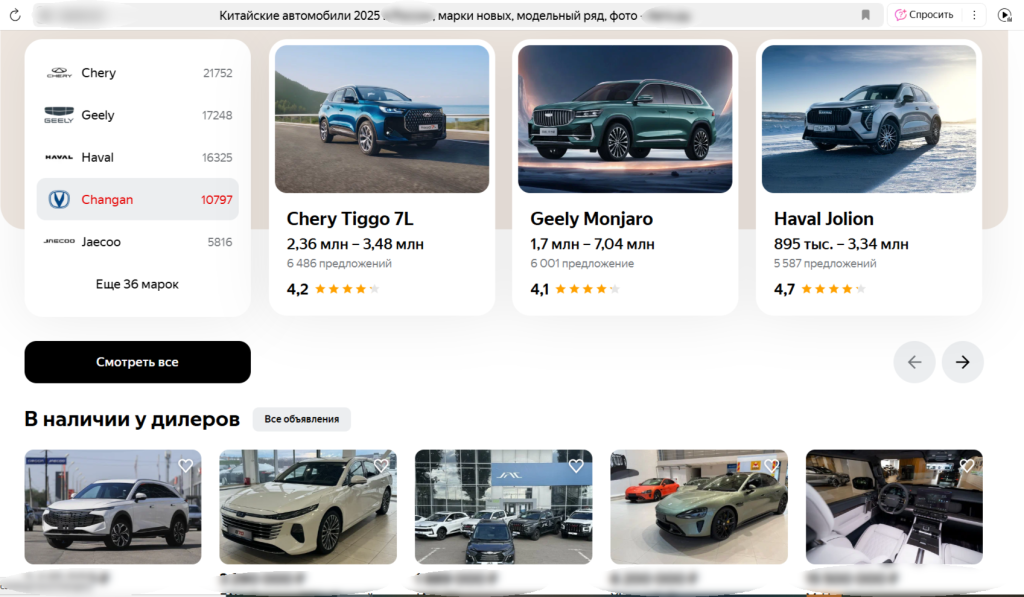The width and height of the screenshot is (1024, 597).
Task: Click the Спросить assistant button
Action: tap(923, 15)
